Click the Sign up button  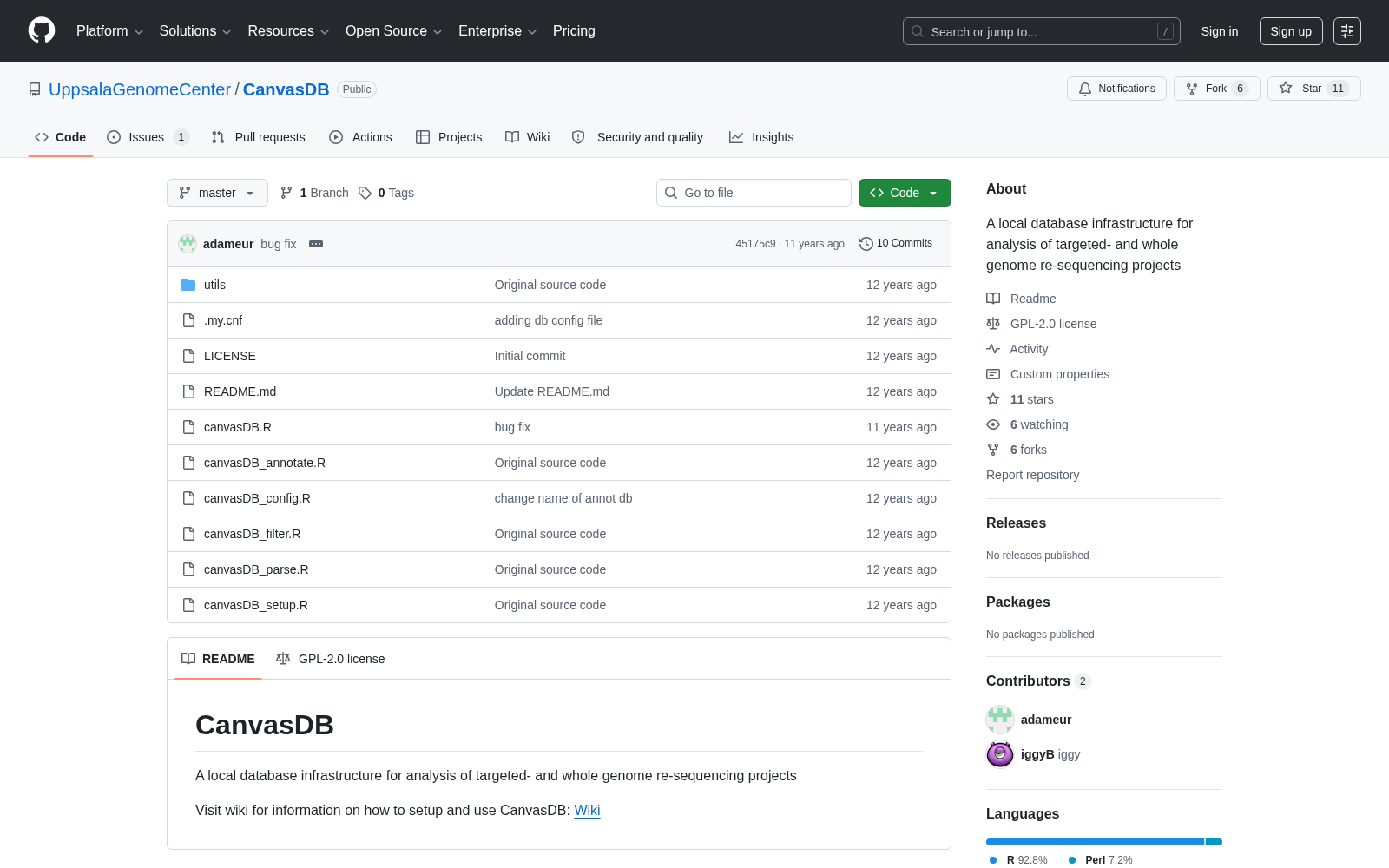pyautogui.click(x=1291, y=31)
